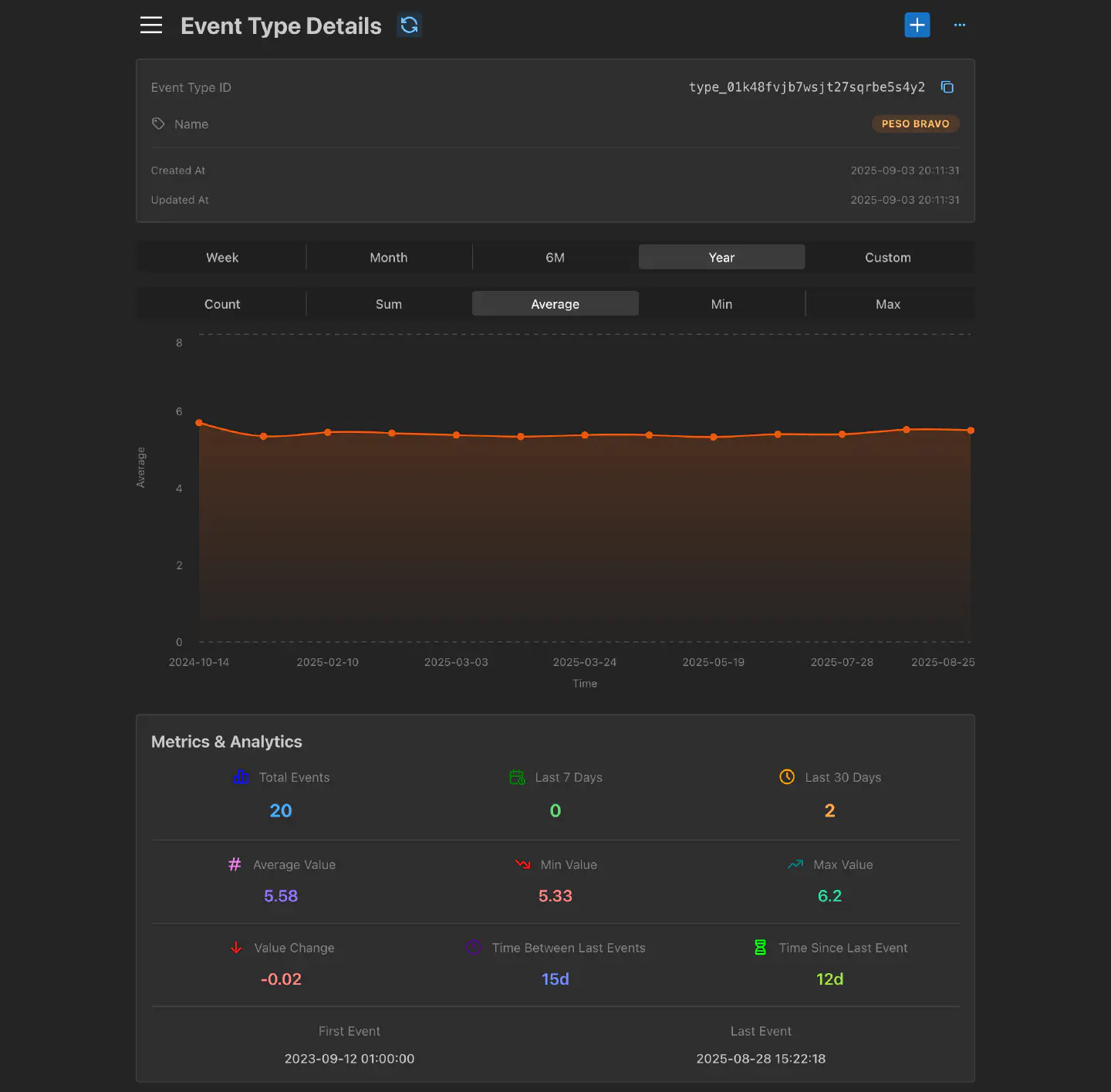Show Min aggregation
The image size is (1111, 1092).
[x=721, y=304]
